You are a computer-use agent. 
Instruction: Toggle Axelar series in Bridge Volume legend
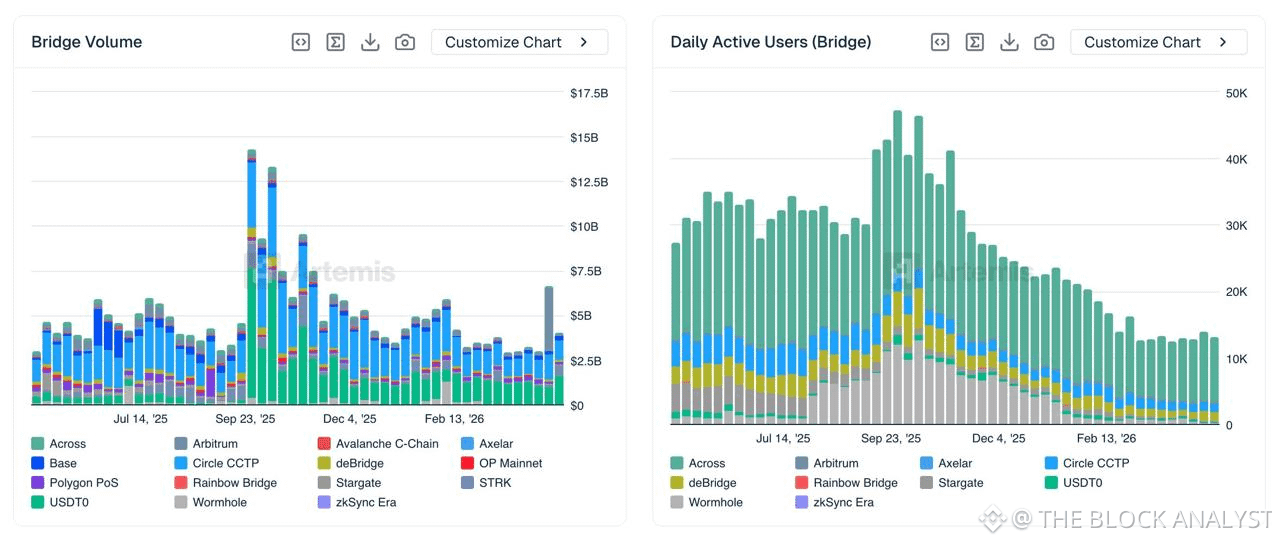[487, 444]
